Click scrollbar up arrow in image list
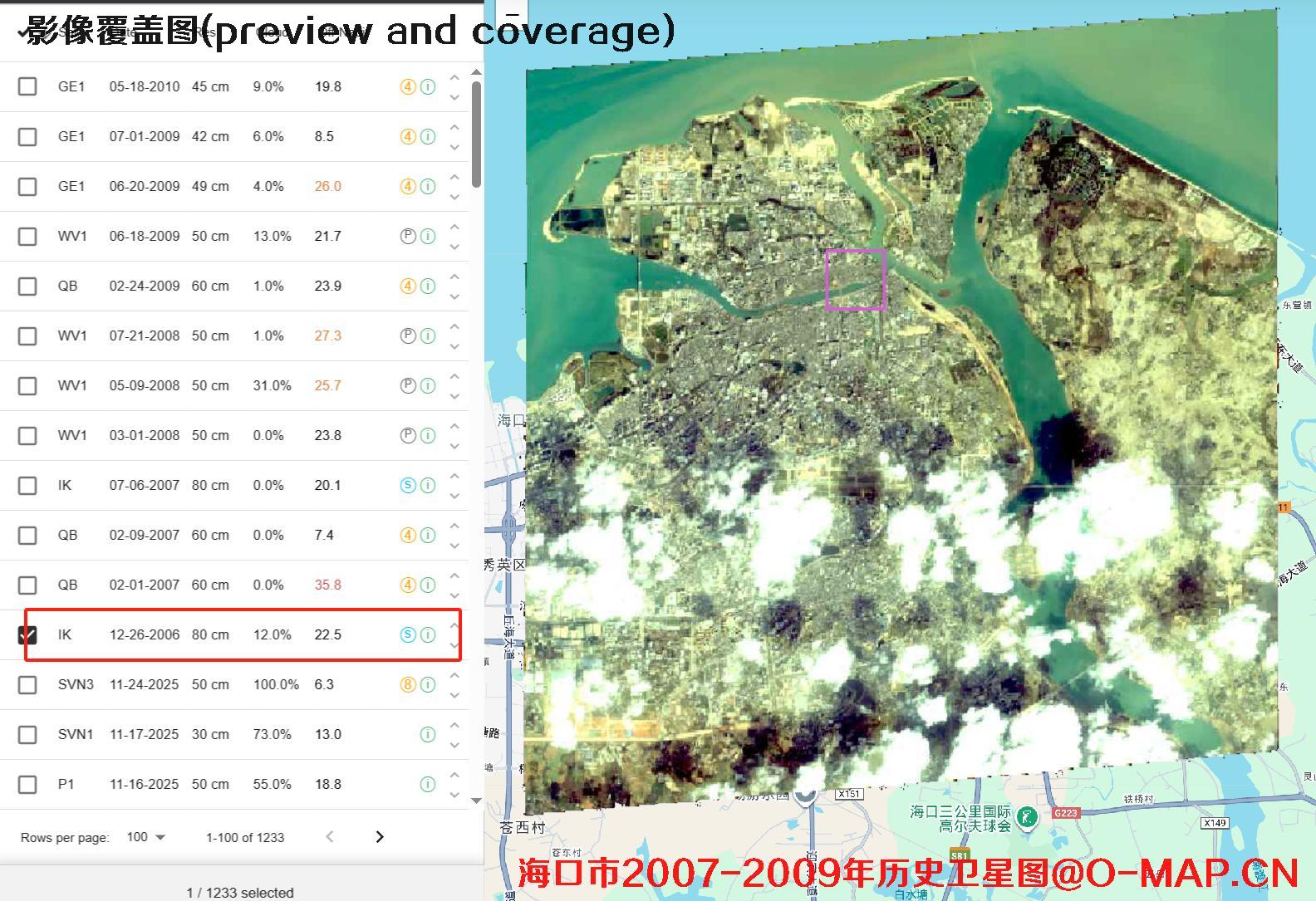1316x901 pixels. pyautogui.click(x=477, y=72)
